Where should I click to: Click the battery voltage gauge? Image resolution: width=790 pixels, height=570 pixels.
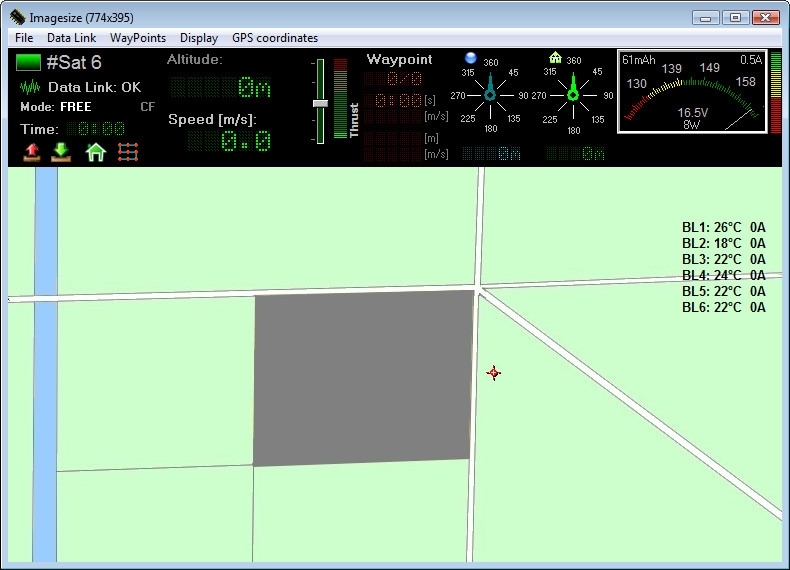coord(691,91)
